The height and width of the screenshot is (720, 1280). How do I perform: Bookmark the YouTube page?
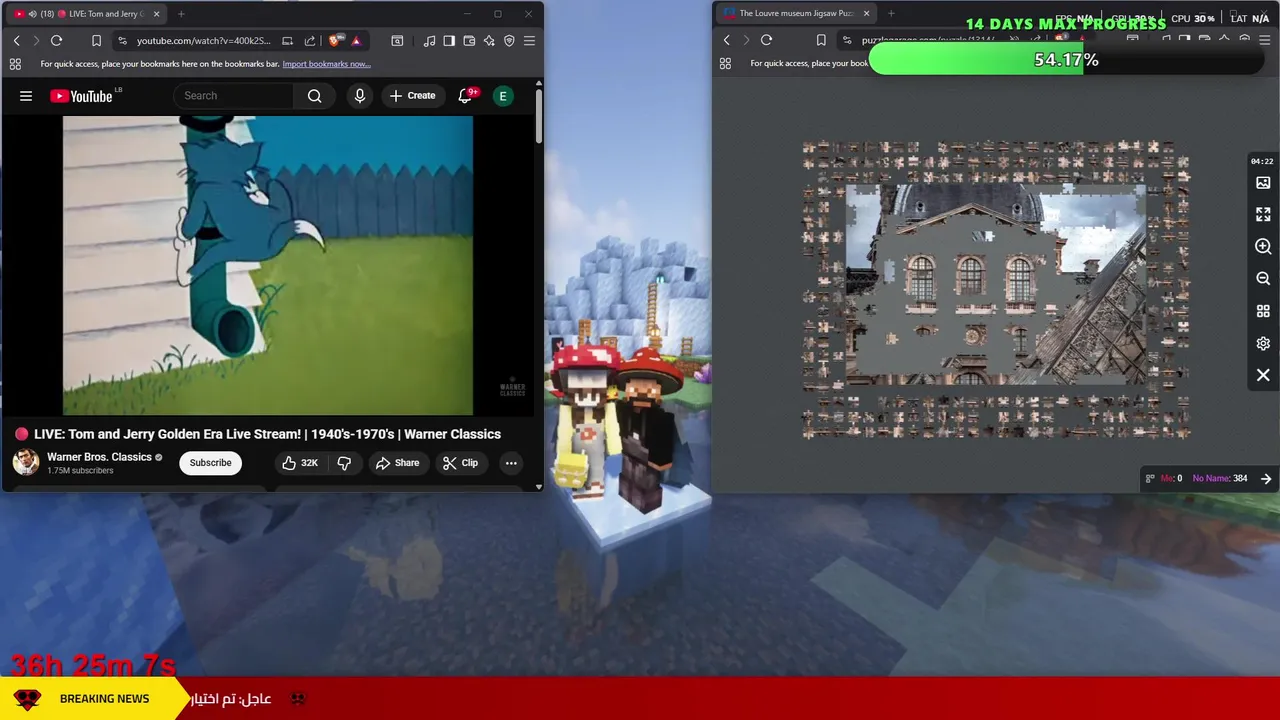pos(96,41)
